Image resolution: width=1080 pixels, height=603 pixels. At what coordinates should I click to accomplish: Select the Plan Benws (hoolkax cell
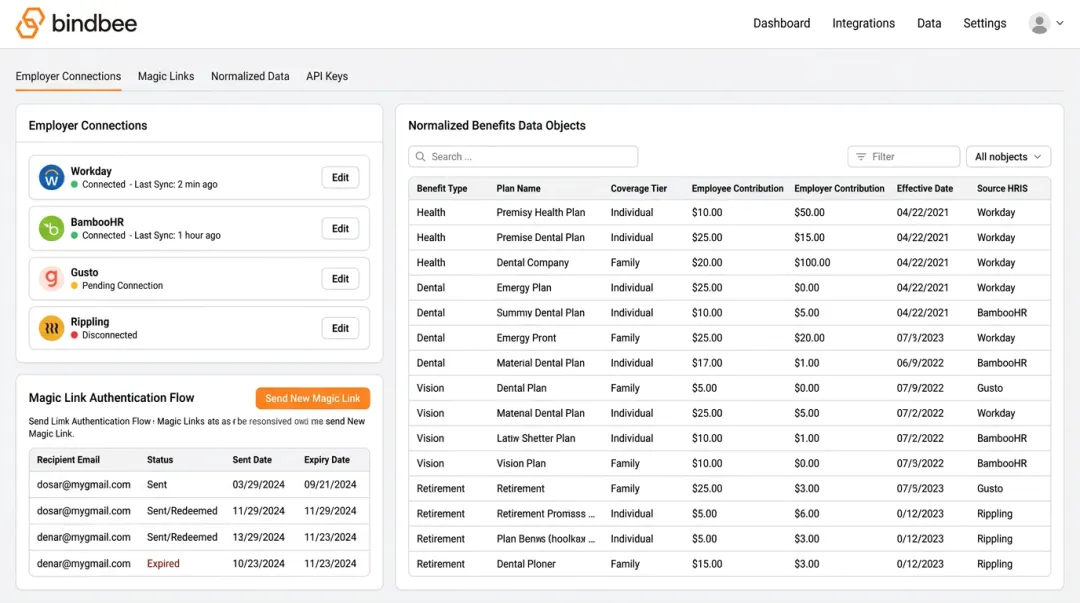(x=545, y=539)
